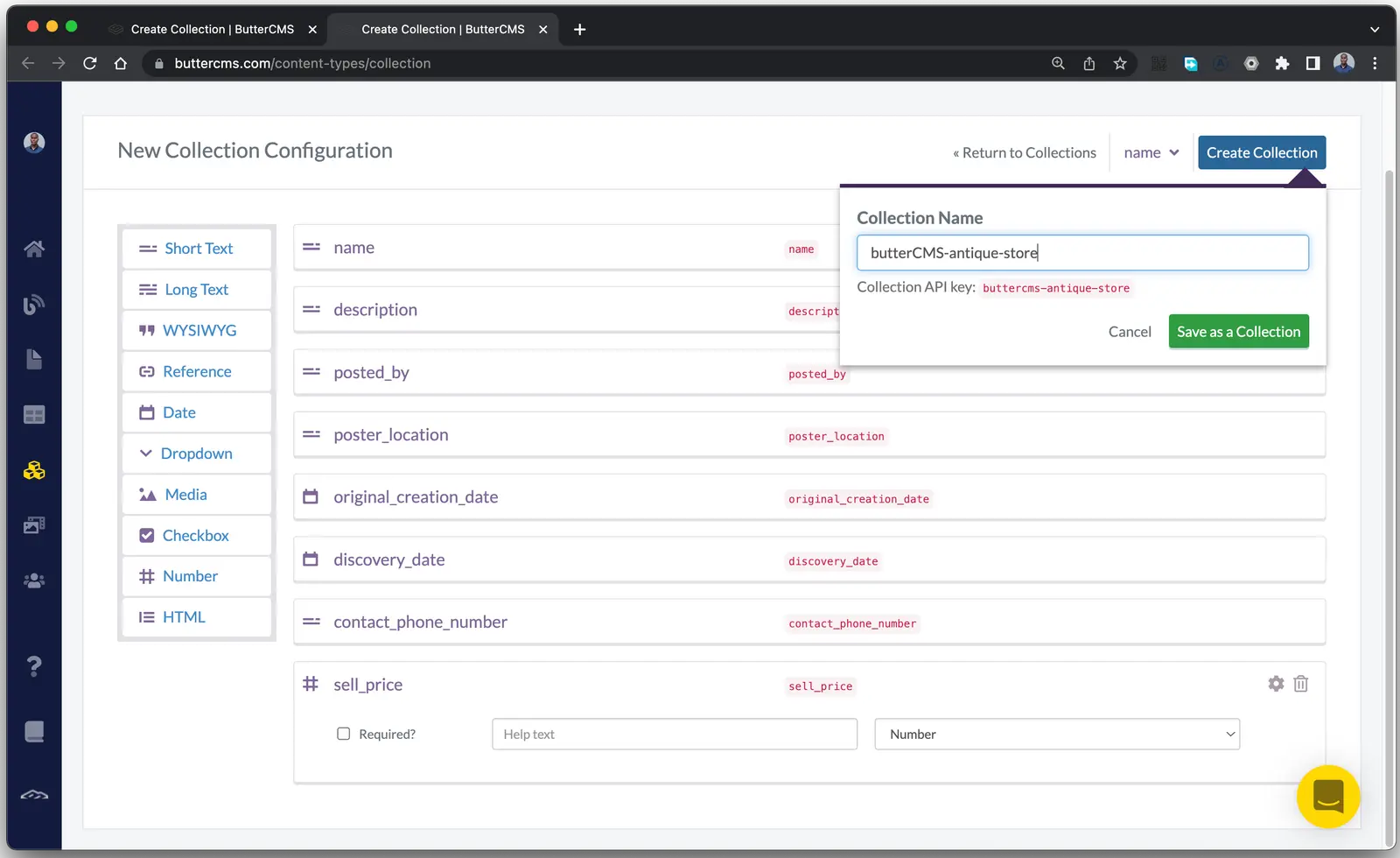Open the Collections cubes icon in sidebar
This screenshot has height=858, width=1400.
(x=34, y=470)
